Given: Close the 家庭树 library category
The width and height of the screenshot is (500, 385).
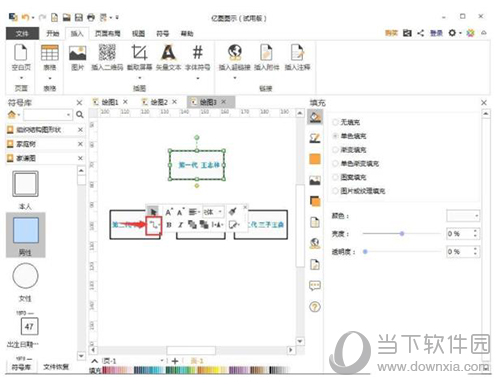Looking at the screenshot, I should 80,144.
